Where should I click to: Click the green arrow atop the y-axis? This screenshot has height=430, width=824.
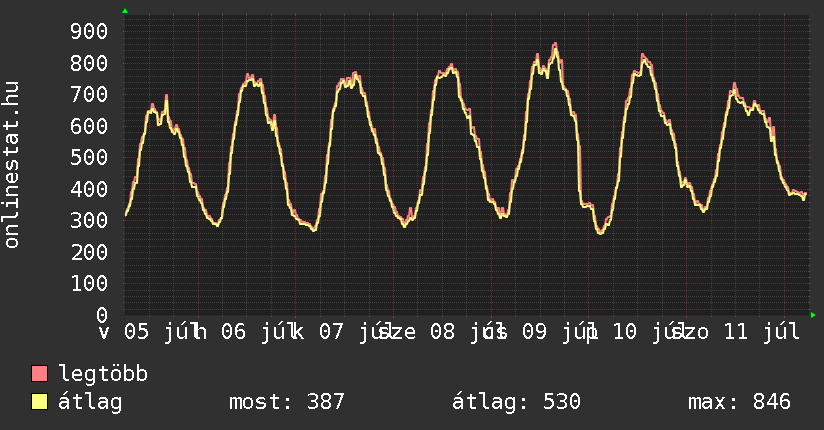coord(125,11)
